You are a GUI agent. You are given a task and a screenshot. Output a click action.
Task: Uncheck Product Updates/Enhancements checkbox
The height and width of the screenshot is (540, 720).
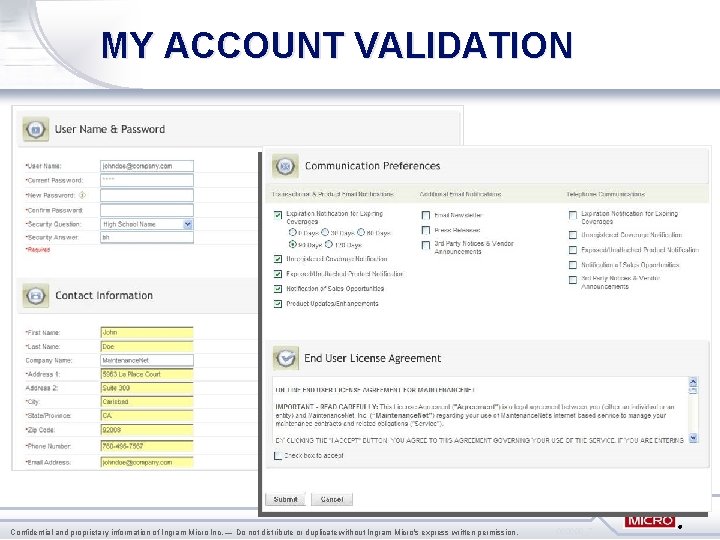[278, 304]
